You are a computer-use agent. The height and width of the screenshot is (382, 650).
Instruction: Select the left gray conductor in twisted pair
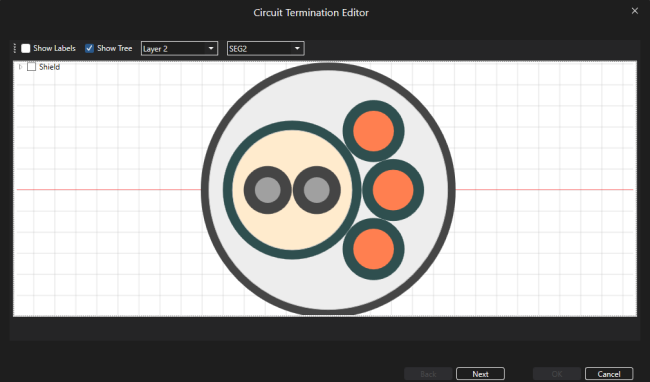click(x=267, y=190)
